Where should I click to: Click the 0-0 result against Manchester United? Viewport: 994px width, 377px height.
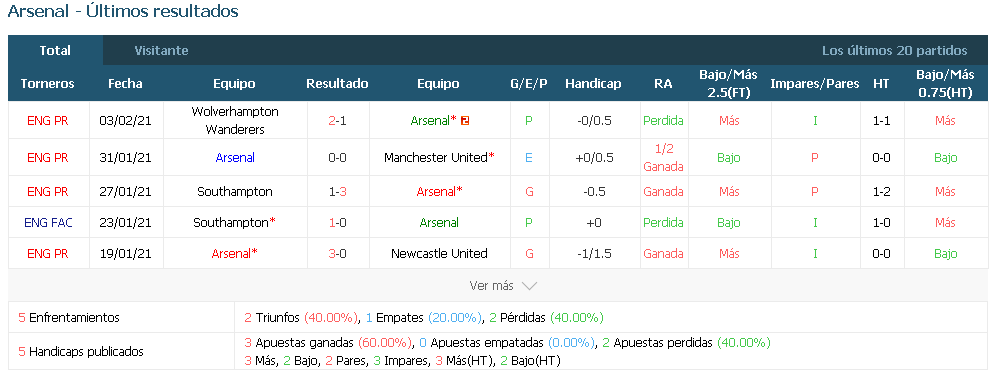pyautogui.click(x=337, y=158)
